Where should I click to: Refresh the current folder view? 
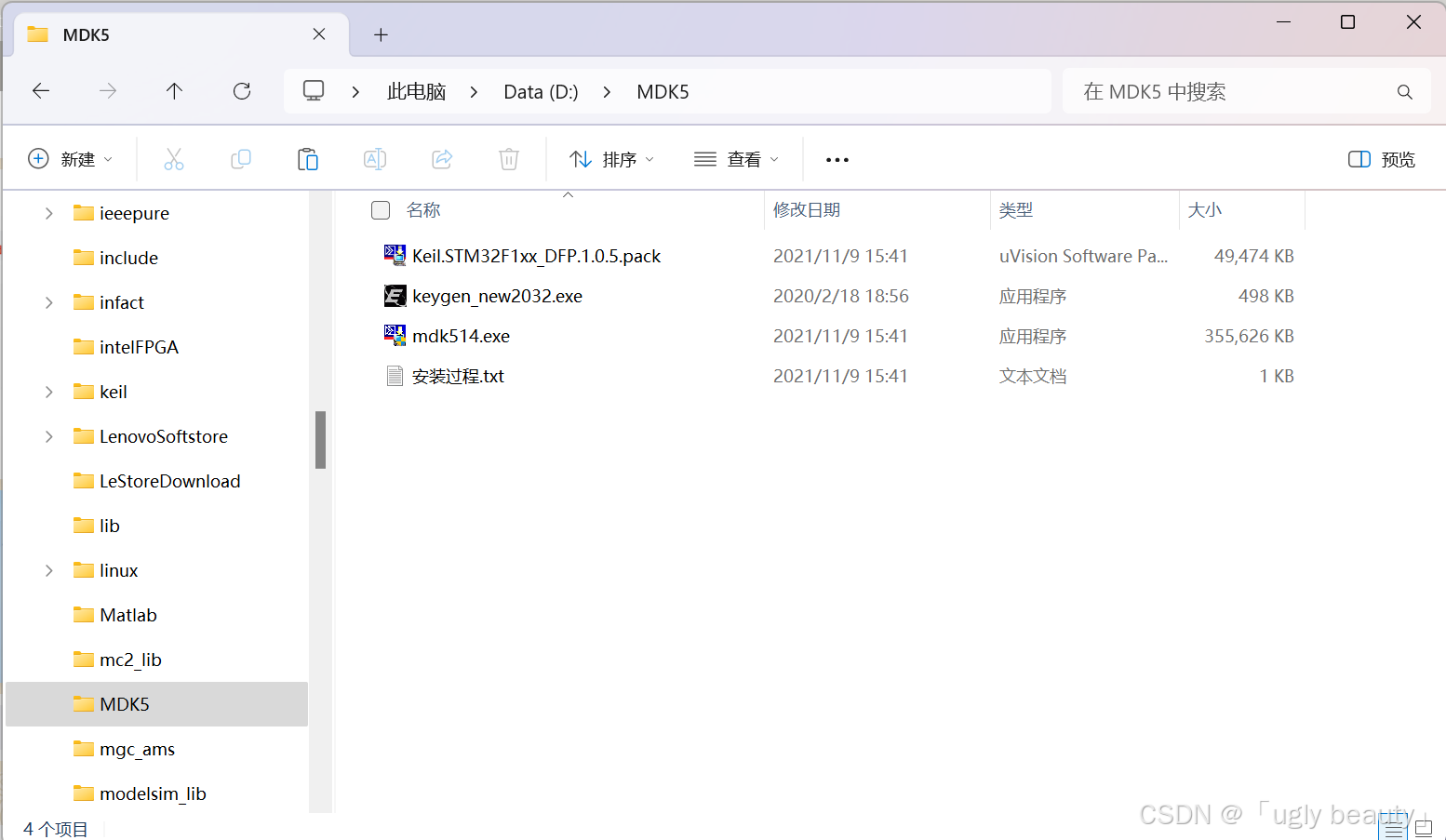pyautogui.click(x=242, y=91)
